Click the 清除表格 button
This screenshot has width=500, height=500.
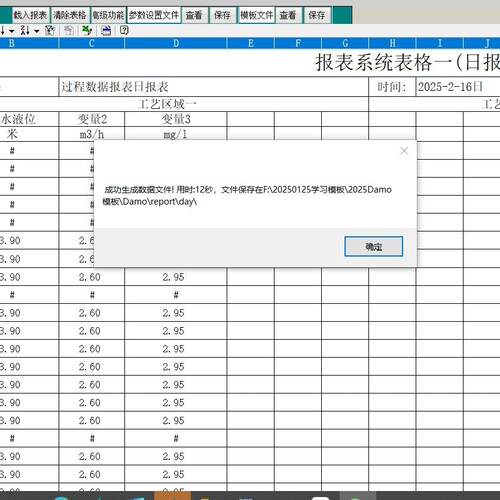pos(70,15)
